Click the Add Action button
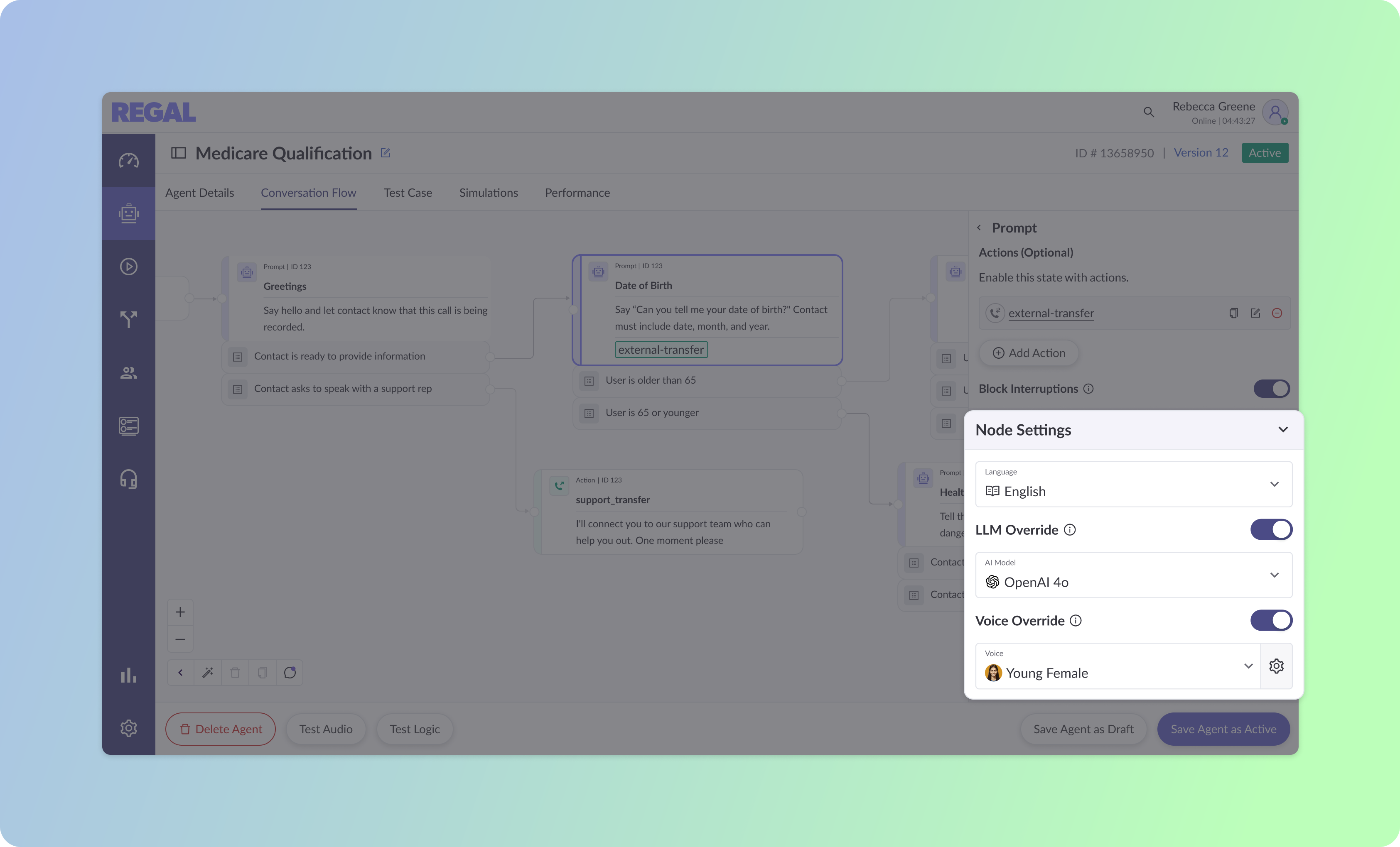Image resolution: width=1400 pixels, height=847 pixels. [x=1029, y=353]
